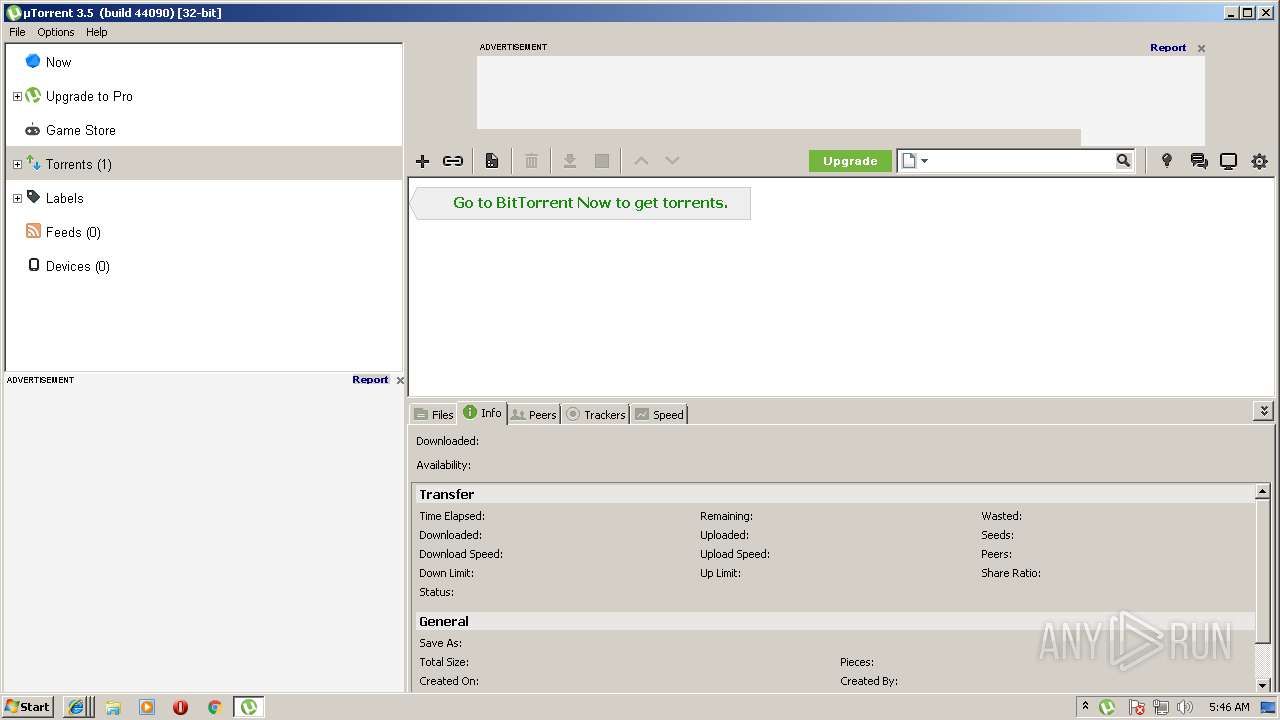The image size is (1280, 720).
Task: Expand the Upgrade to Pro node
Action: [17, 97]
